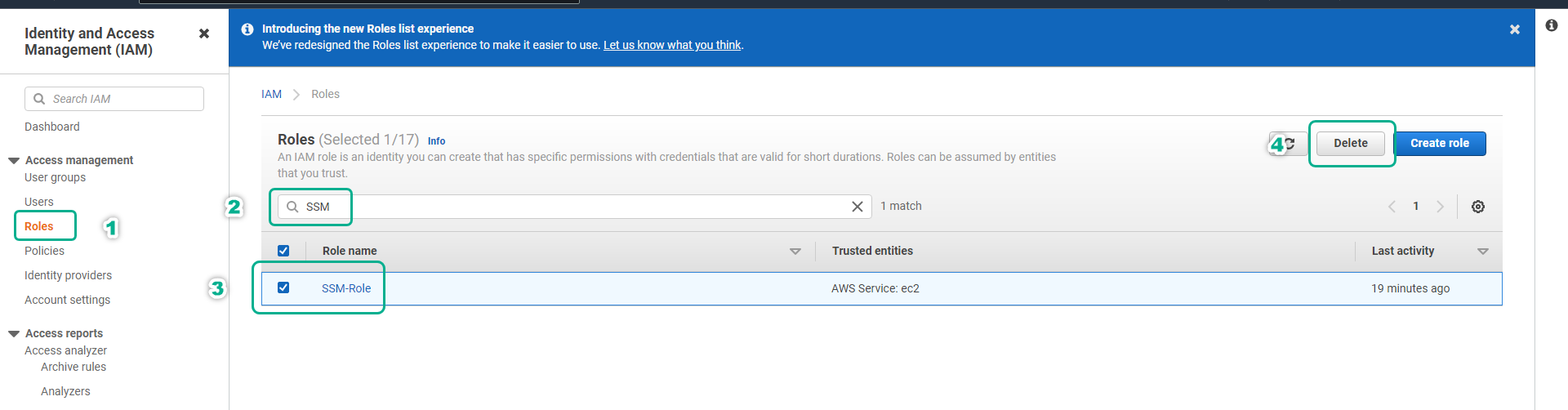Click the Delete button
The width and height of the screenshot is (1568, 410).
1351,144
